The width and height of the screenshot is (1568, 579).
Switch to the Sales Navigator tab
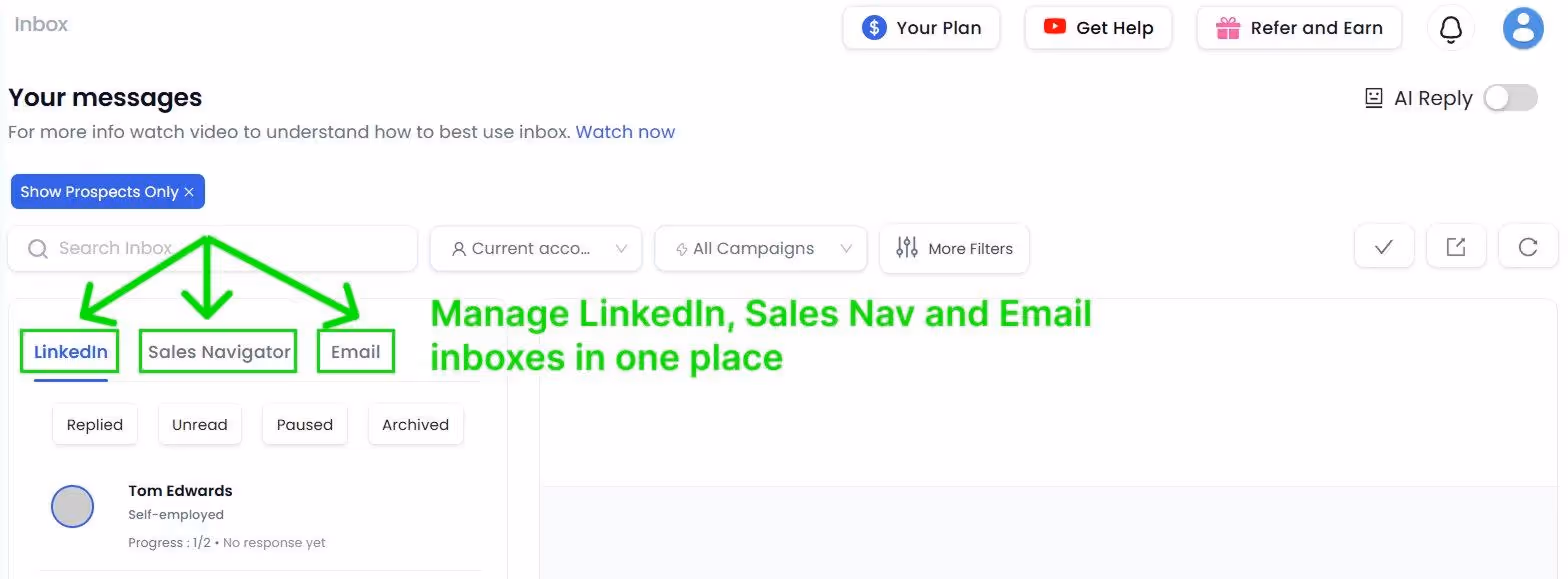point(219,352)
